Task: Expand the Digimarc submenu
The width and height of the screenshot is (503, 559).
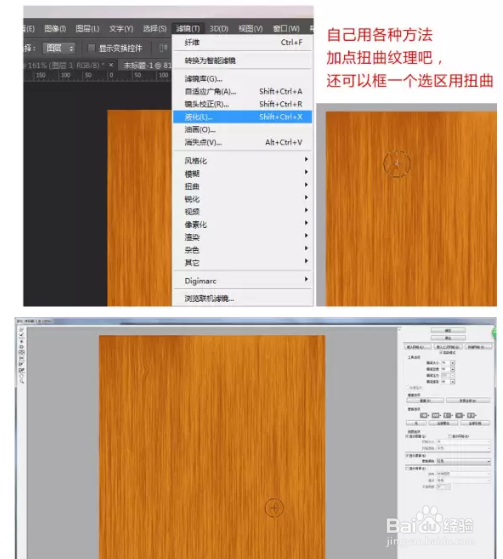Action: click(242, 281)
